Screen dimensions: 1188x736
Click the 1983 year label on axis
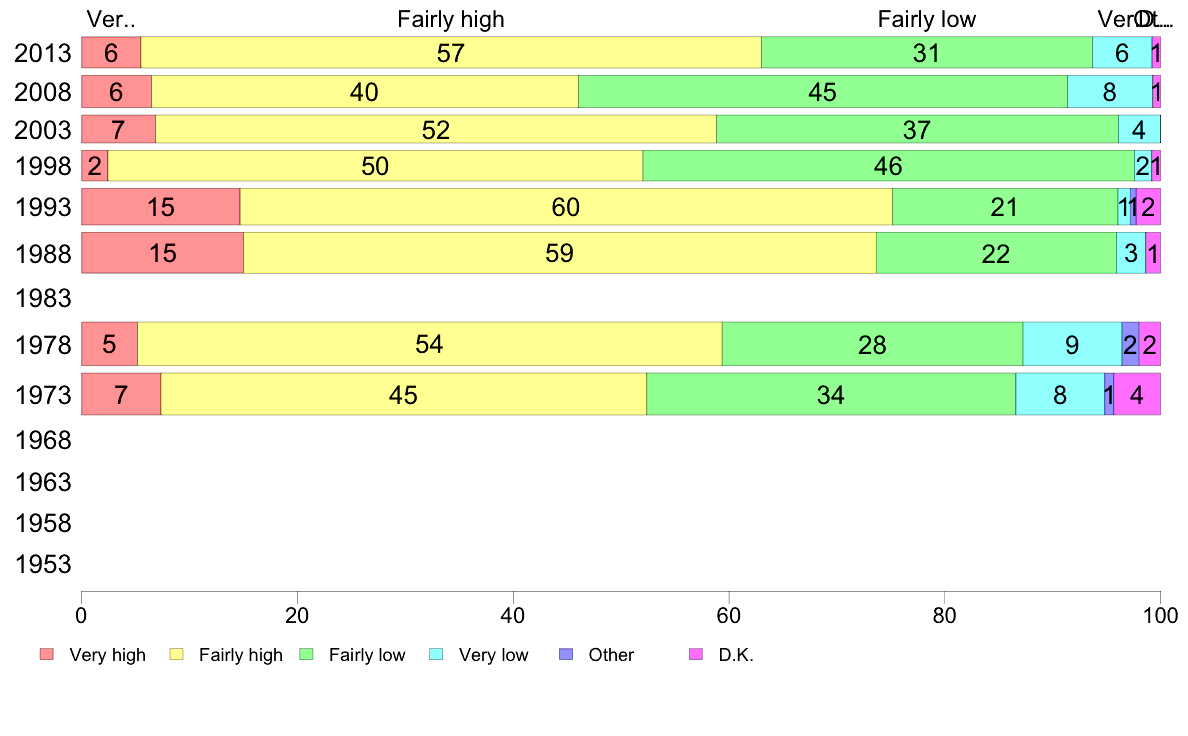(x=44, y=298)
